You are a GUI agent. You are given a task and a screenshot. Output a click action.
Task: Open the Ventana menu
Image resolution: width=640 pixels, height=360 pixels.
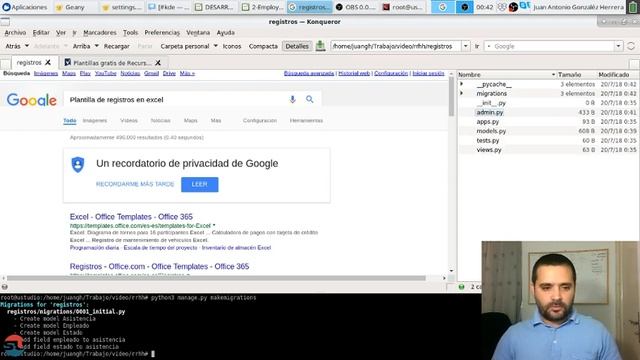[198, 33]
